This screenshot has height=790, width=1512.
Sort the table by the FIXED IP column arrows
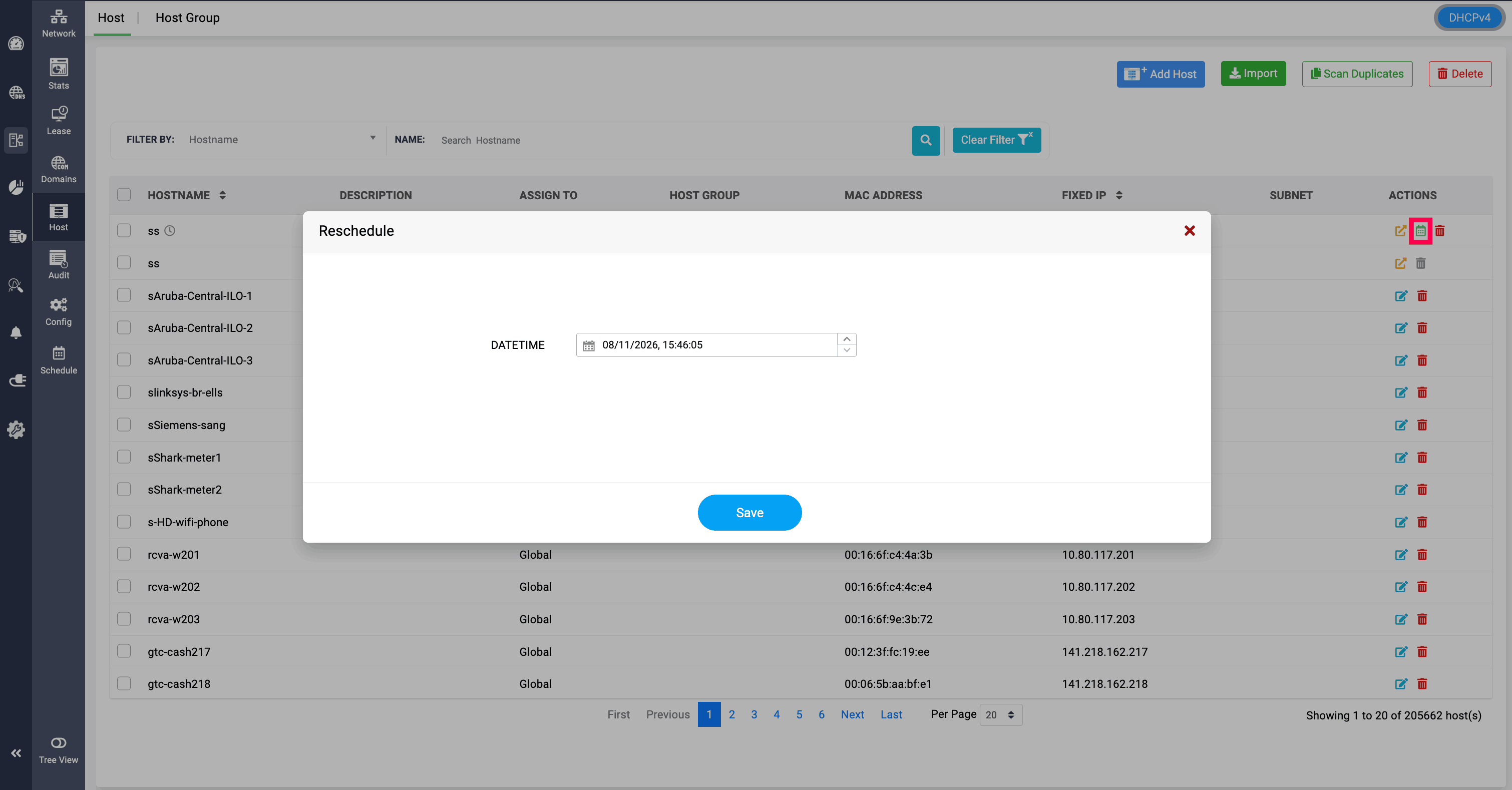[1119, 195]
